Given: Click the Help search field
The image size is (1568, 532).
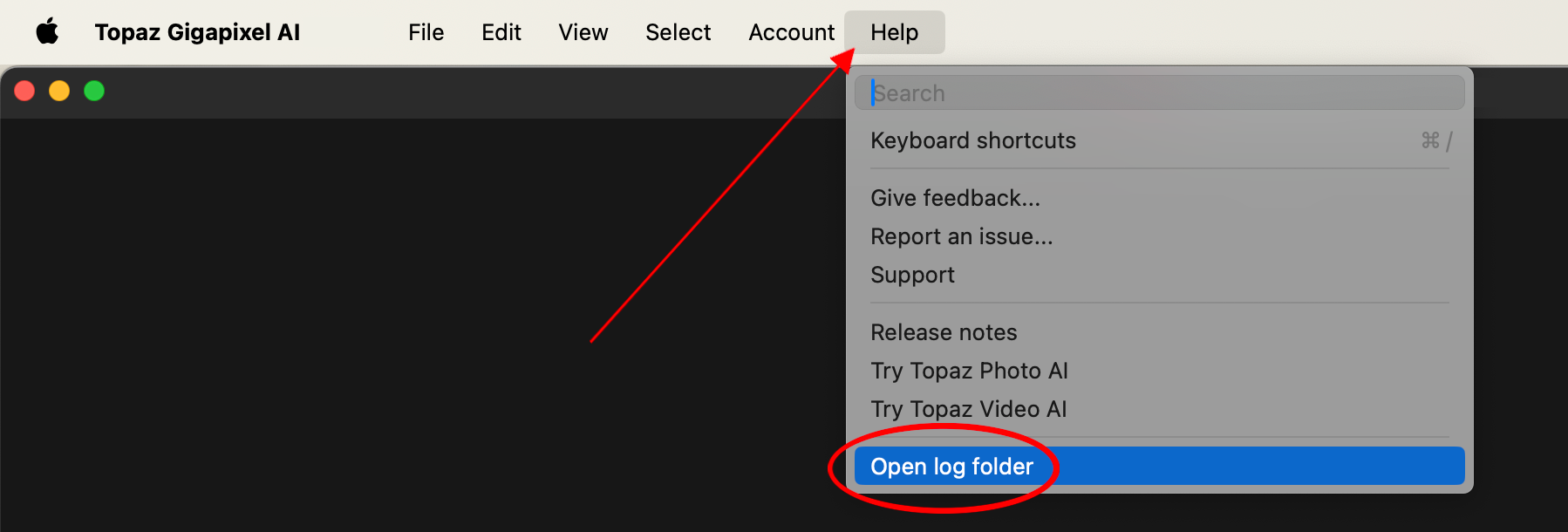Looking at the screenshot, I should point(1160,92).
